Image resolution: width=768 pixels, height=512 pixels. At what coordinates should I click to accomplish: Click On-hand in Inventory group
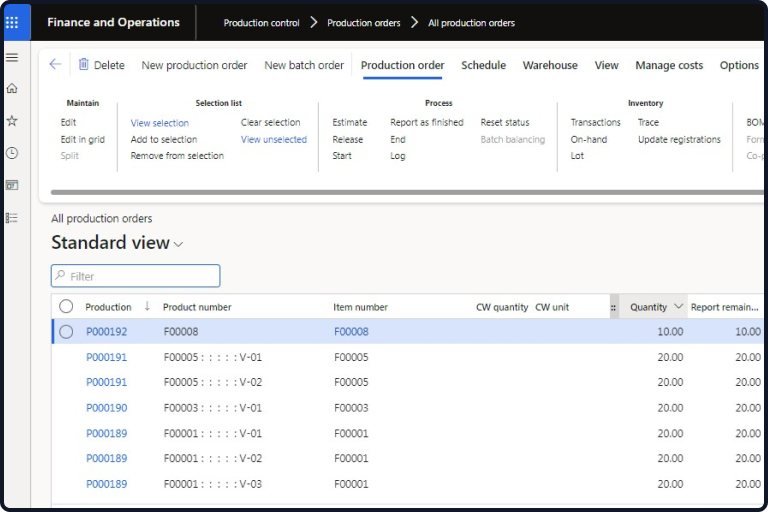[x=589, y=140]
